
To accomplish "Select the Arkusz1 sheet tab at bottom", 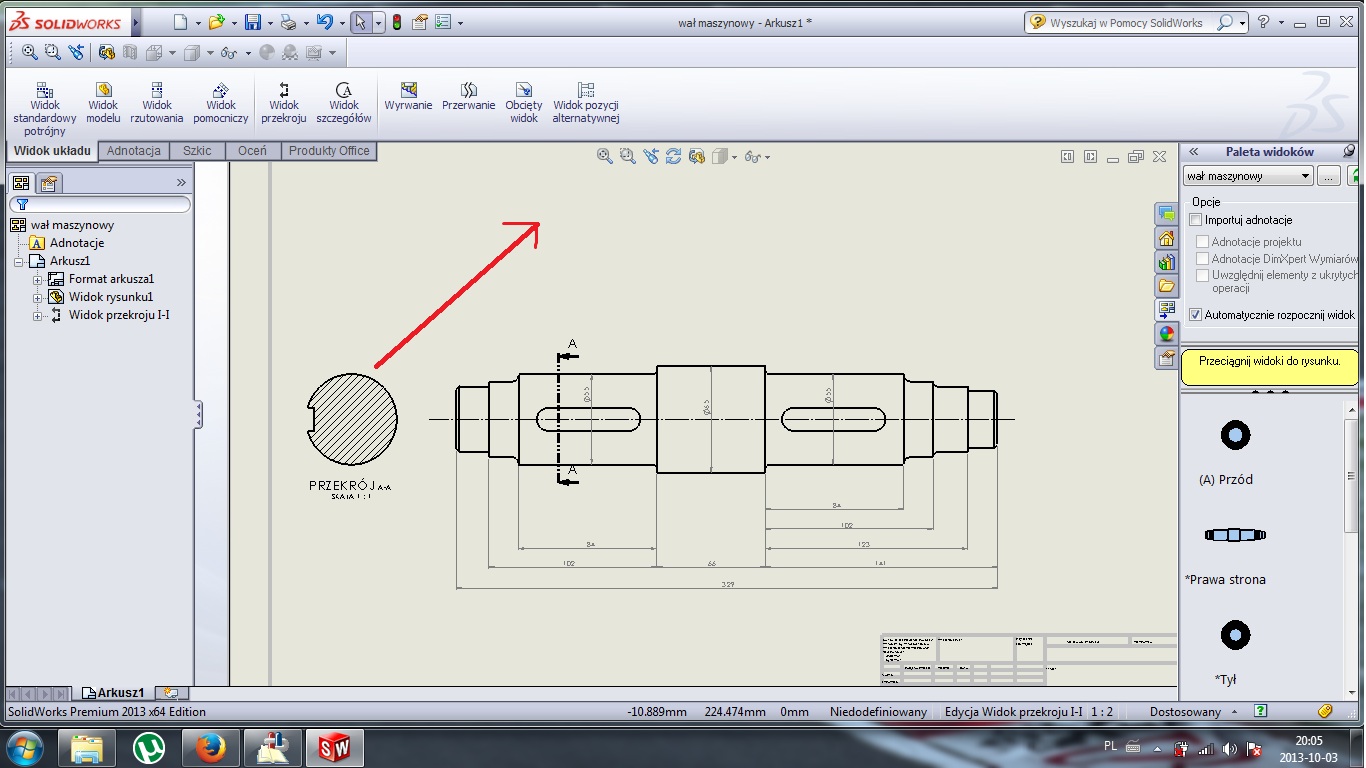I will 113,692.
